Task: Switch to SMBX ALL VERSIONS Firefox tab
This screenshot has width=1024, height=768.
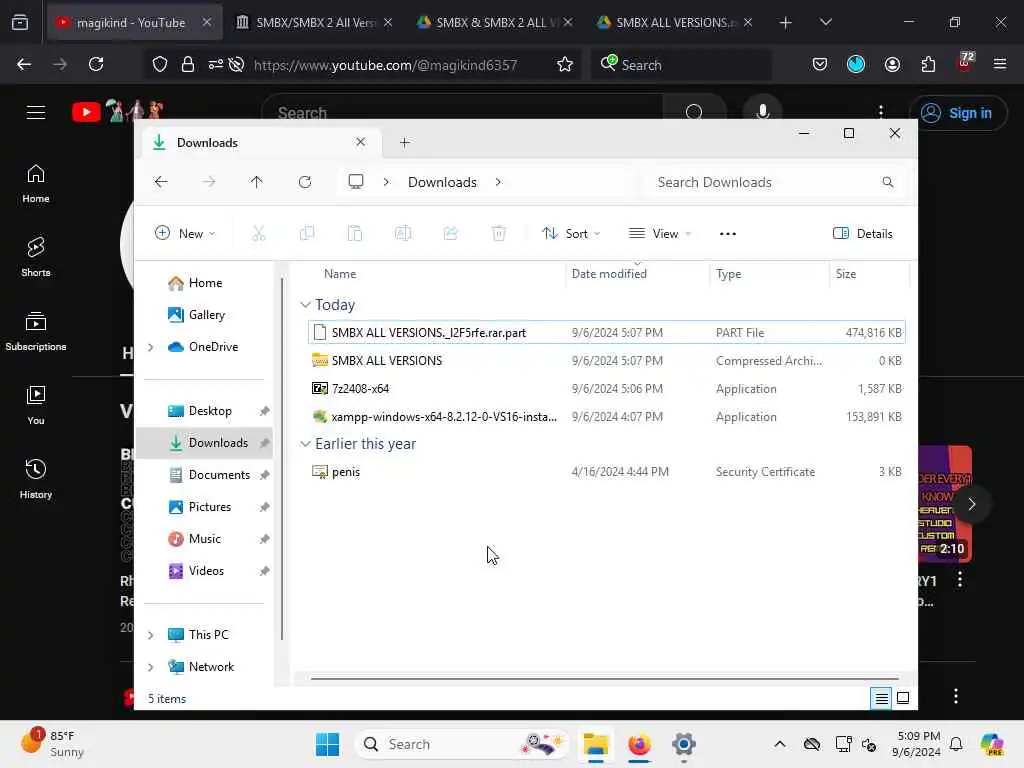Action: point(675,22)
